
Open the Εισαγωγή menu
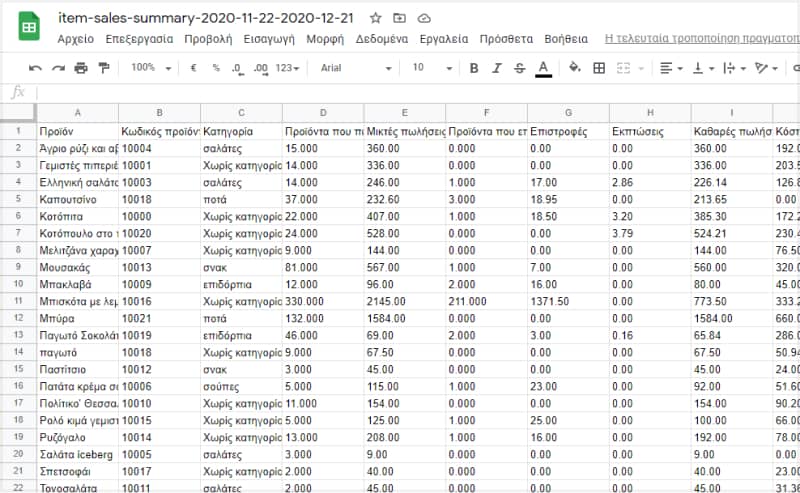269,39
